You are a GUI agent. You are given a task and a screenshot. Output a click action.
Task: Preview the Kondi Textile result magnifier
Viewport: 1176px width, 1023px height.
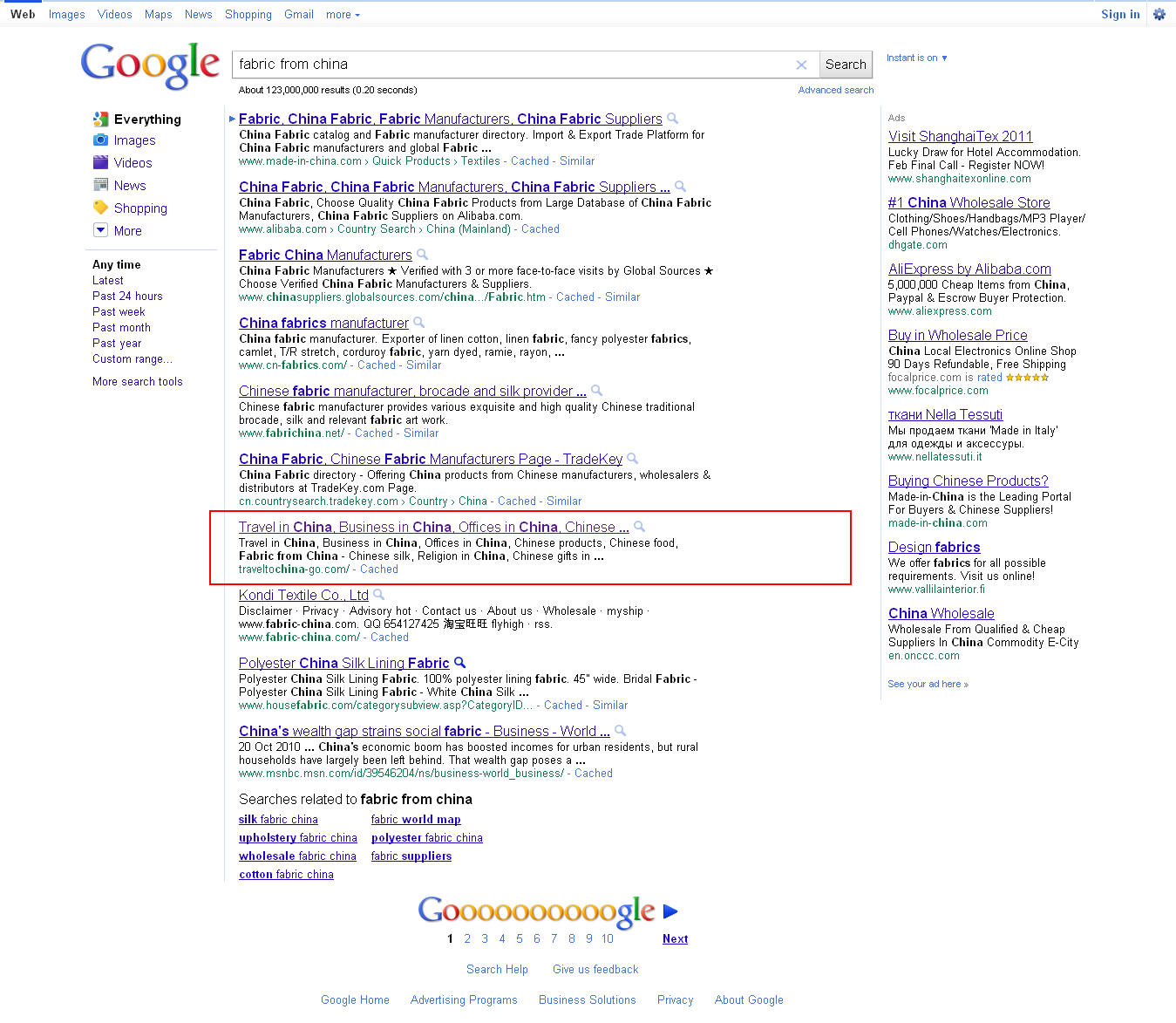point(378,595)
